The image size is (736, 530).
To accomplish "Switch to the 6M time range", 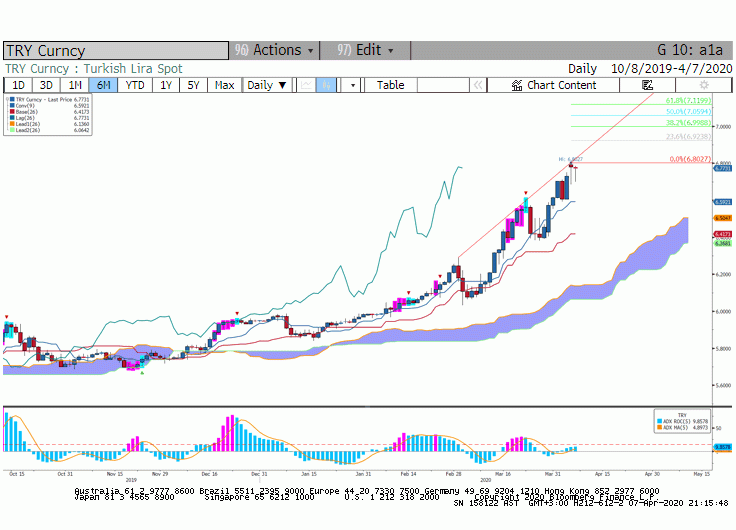I will tap(103, 85).
